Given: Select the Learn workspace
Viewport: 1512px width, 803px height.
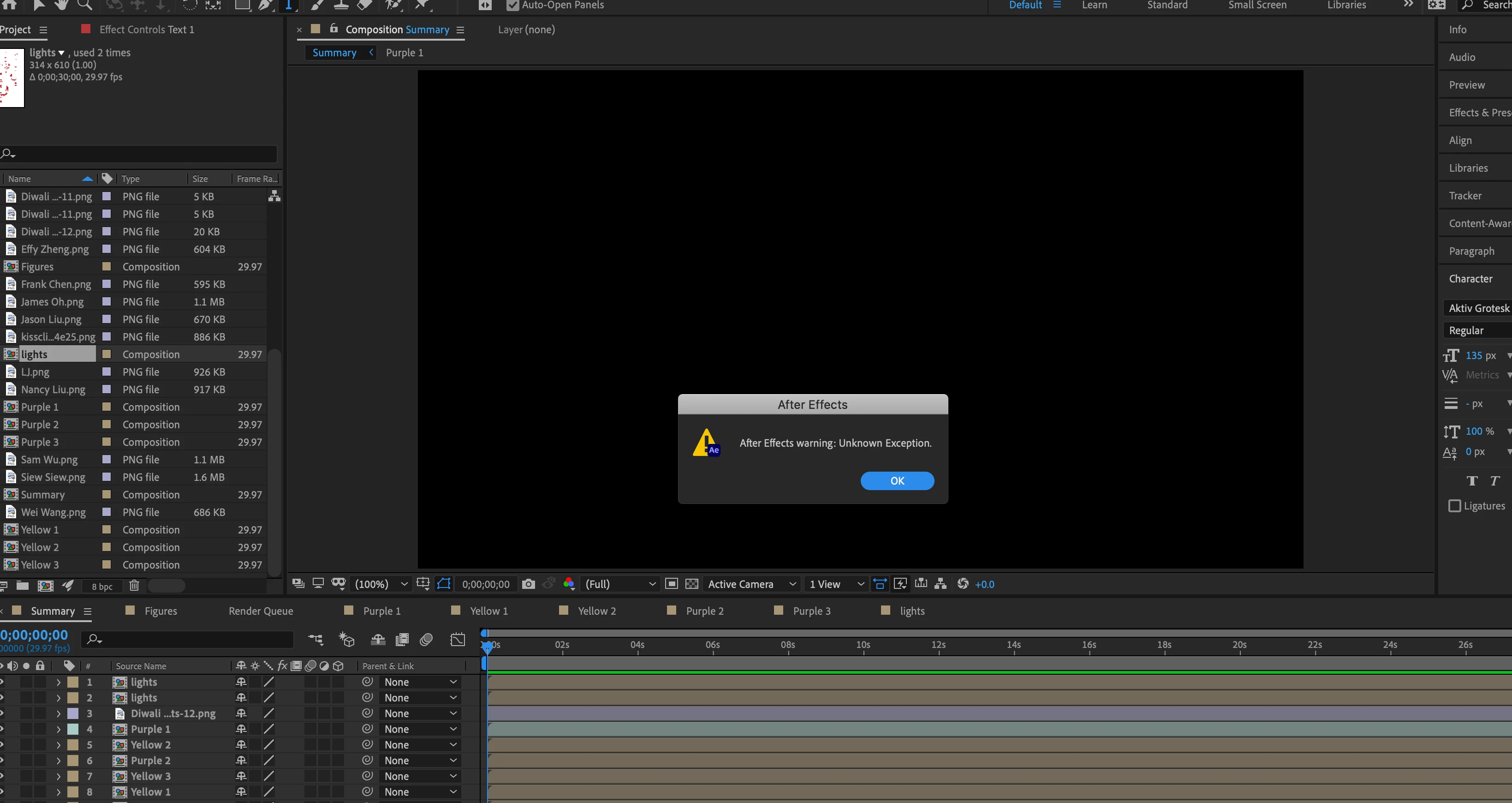Looking at the screenshot, I should click(1094, 5).
